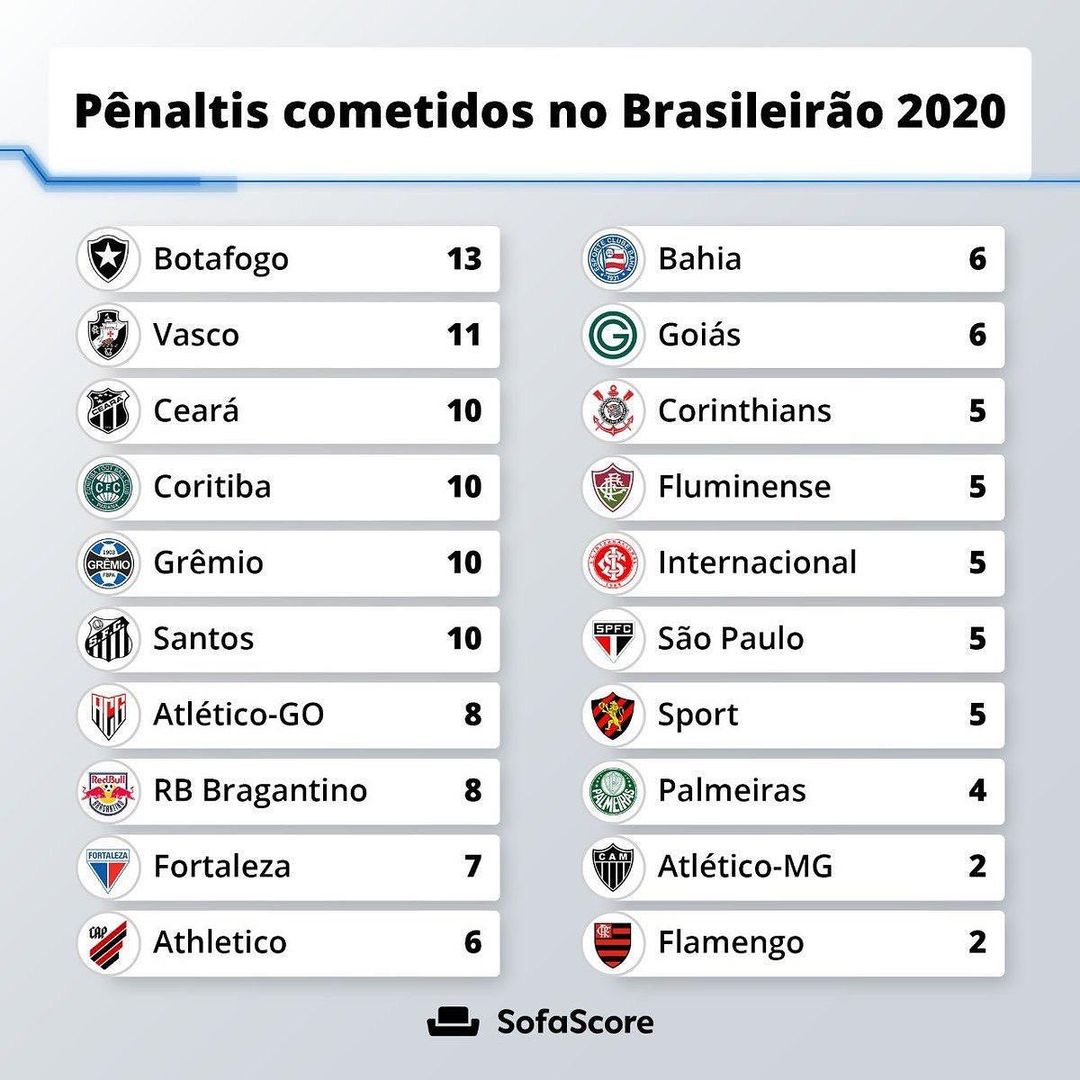Click Botafogo's penalty count 13
Screen dimensions: 1080x1080
(464, 259)
